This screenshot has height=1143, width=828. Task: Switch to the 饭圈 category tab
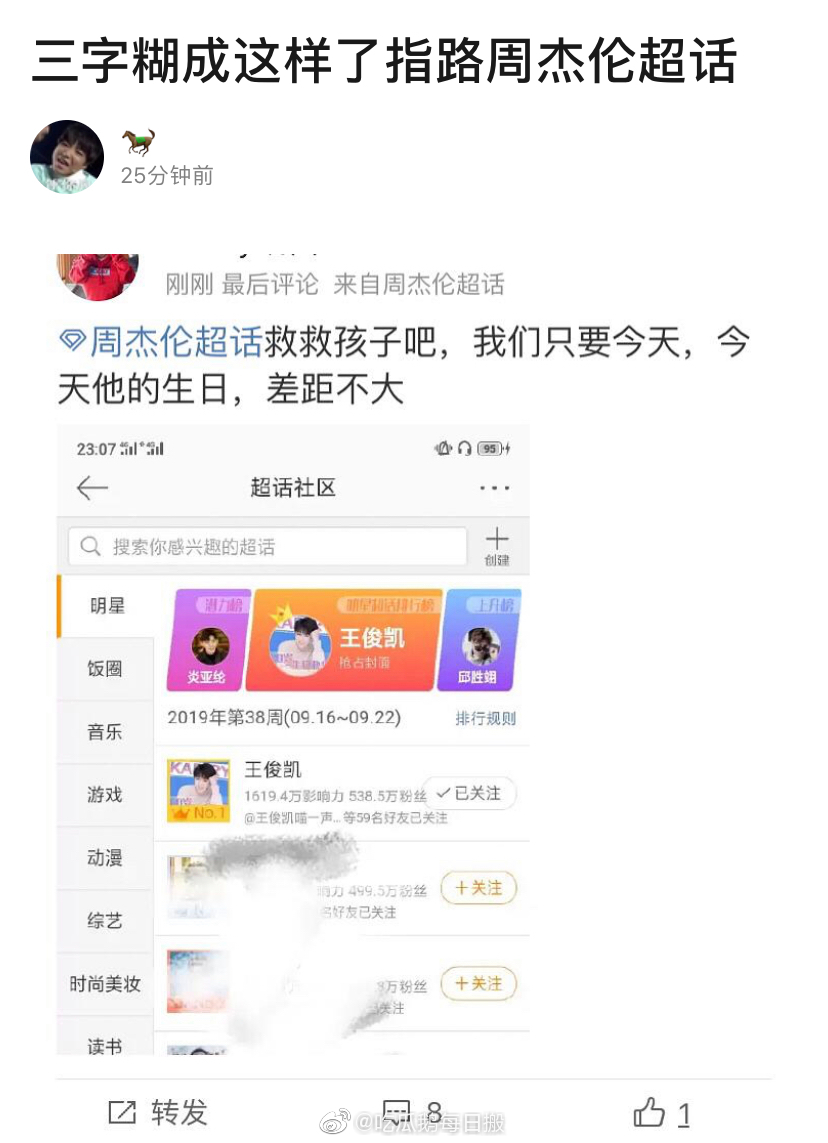105,668
